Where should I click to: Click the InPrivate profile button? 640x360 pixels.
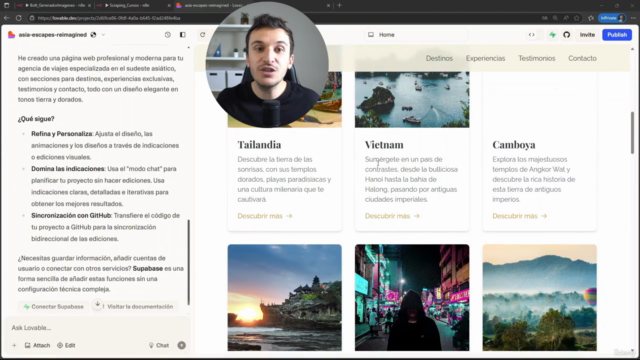[x=612, y=18]
